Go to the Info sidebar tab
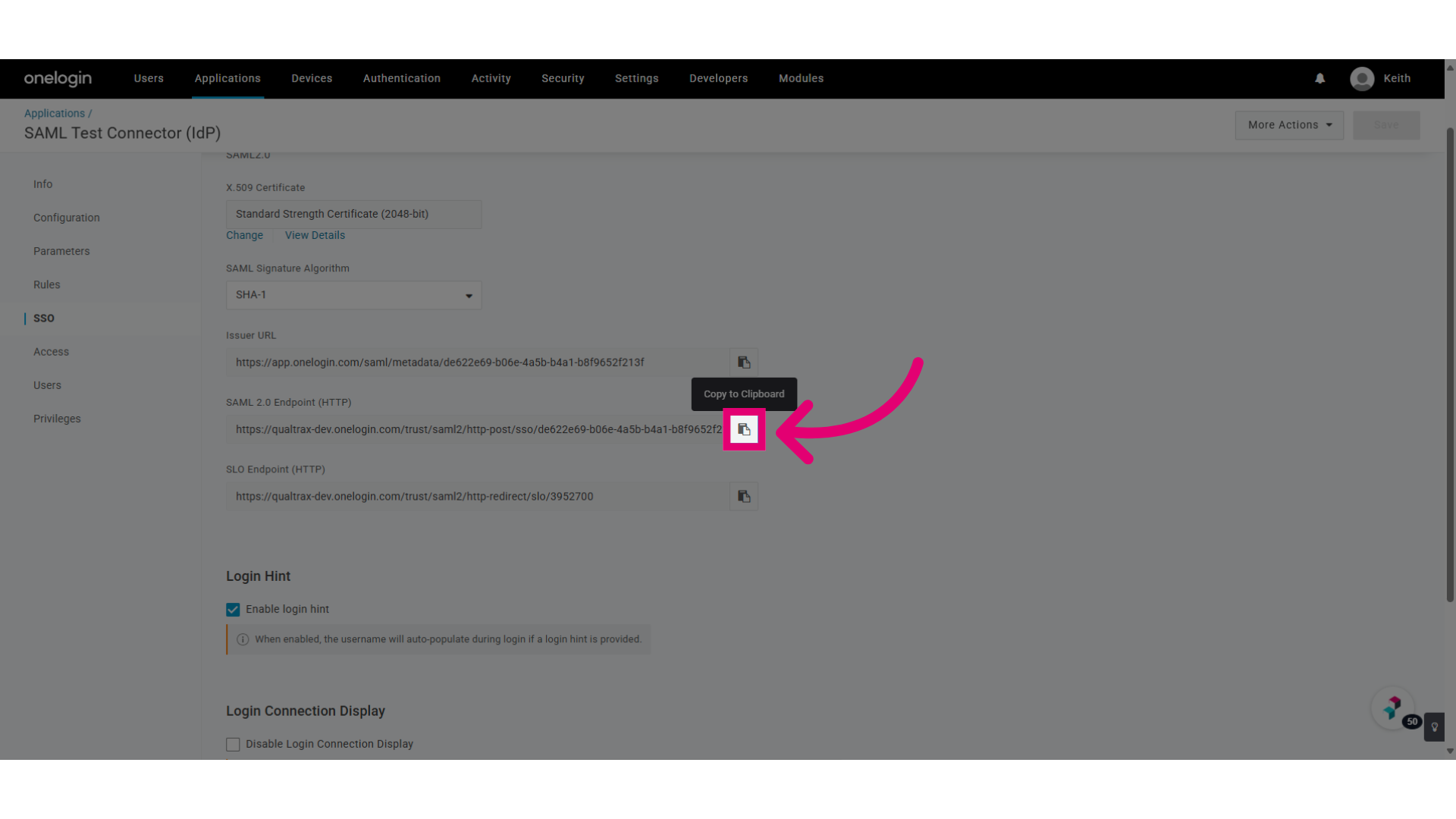Image resolution: width=1456 pixels, height=819 pixels. [43, 184]
